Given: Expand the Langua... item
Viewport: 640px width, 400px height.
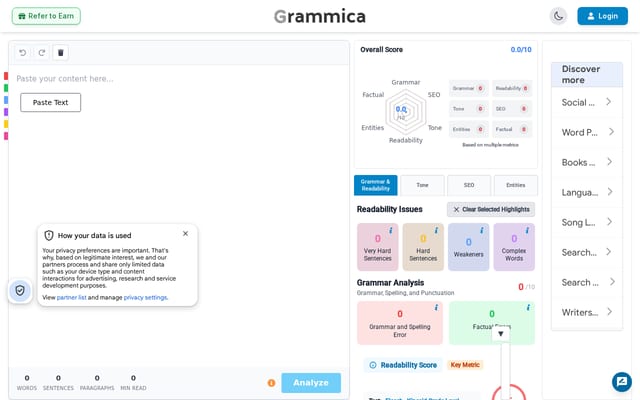Looking at the screenshot, I should 587,192.
